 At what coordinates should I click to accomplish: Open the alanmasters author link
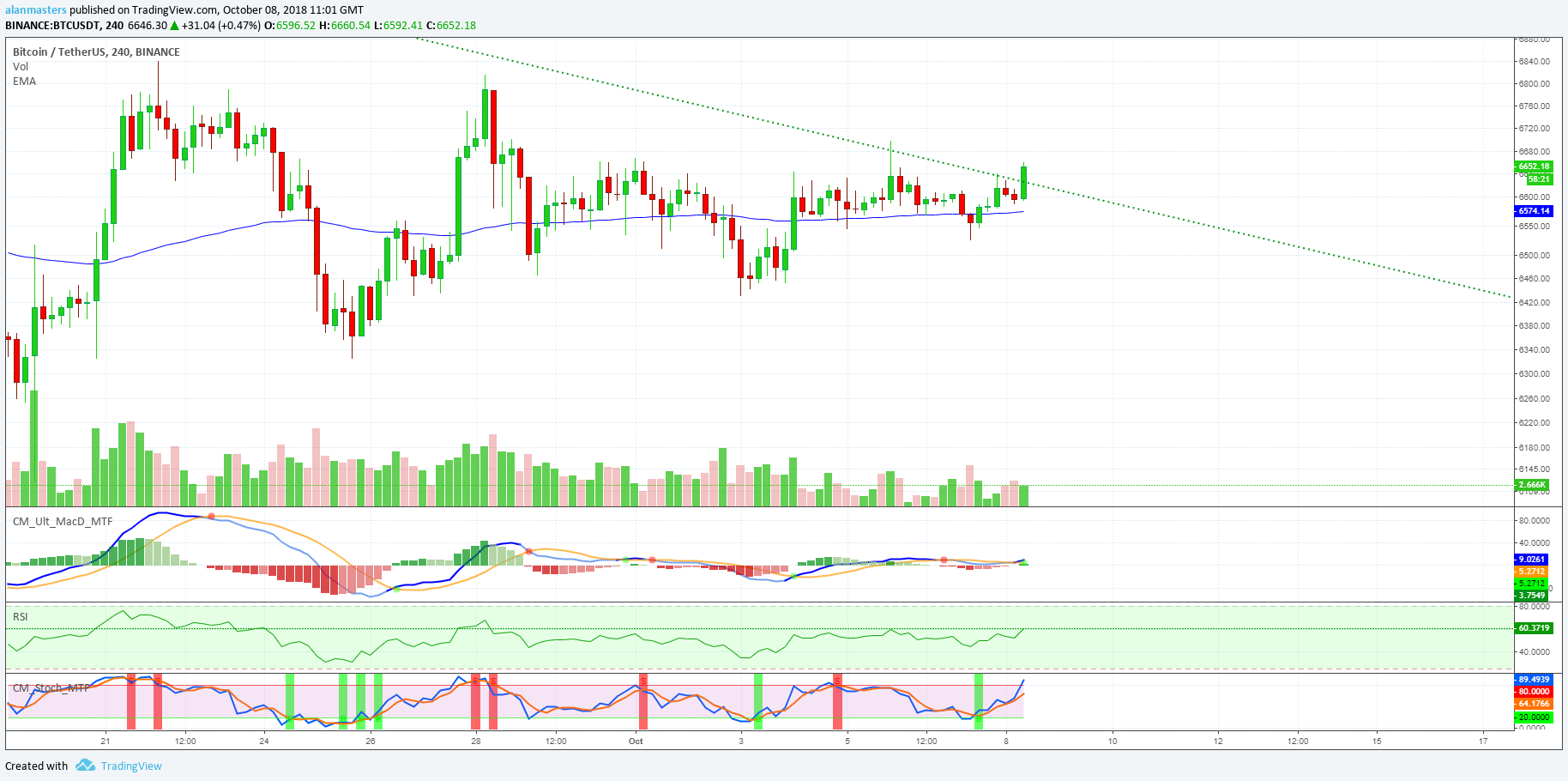pyautogui.click(x=36, y=10)
